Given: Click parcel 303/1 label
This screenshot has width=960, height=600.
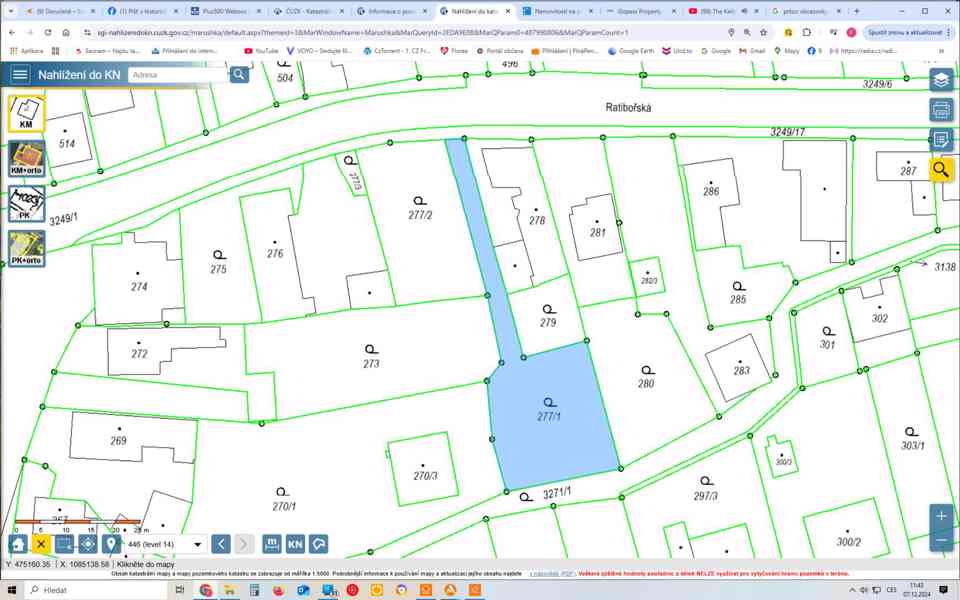Looking at the screenshot, I should tap(912, 446).
